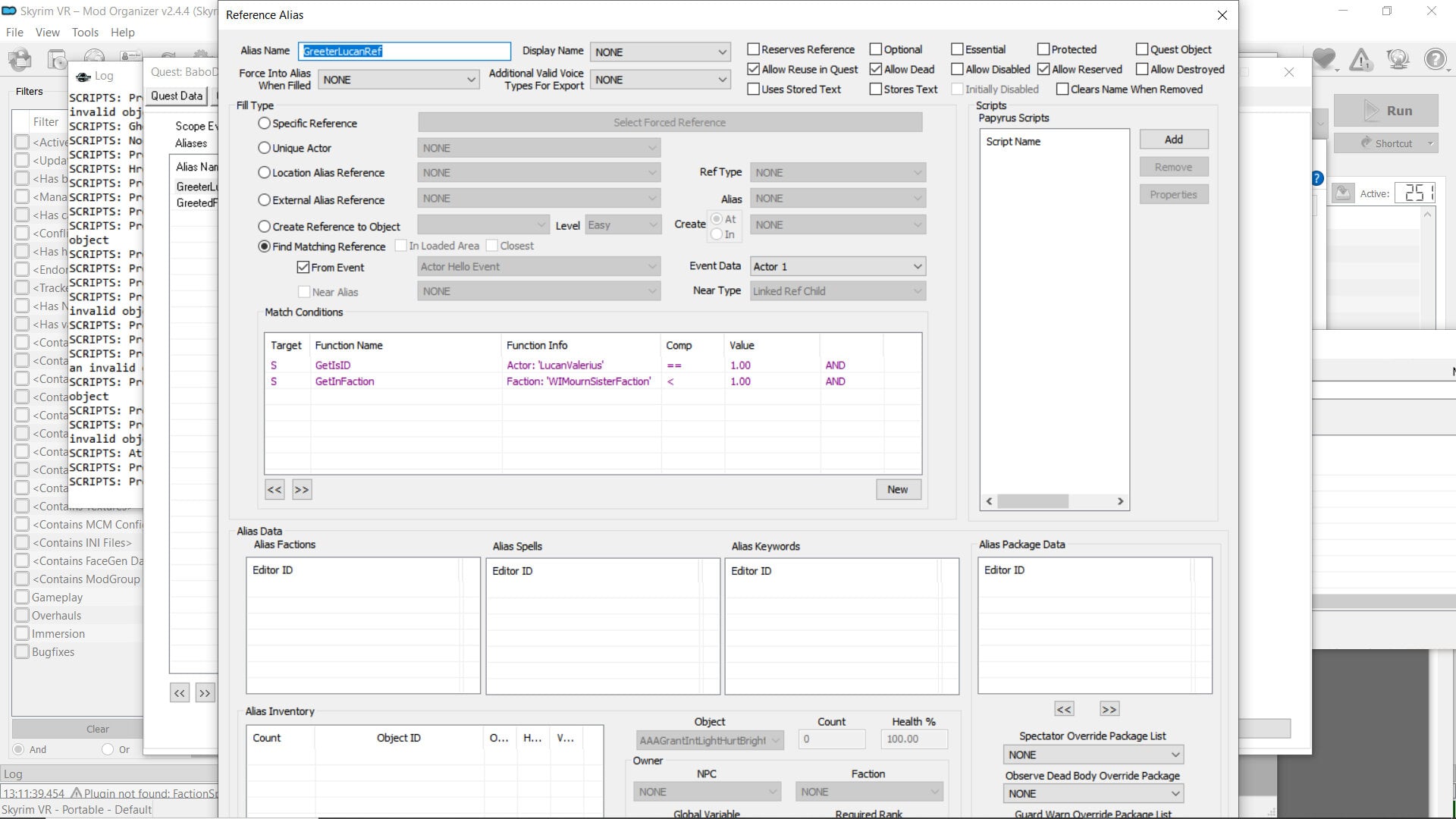The width and height of the screenshot is (1456, 819).
Task: Click the Alias Inventory Count input field
Action: pos(831,739)
